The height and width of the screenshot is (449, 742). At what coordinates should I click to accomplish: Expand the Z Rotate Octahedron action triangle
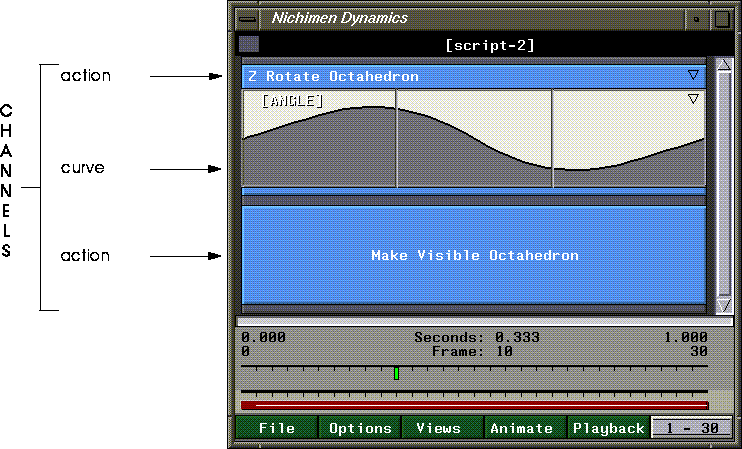tap(693, 75)
